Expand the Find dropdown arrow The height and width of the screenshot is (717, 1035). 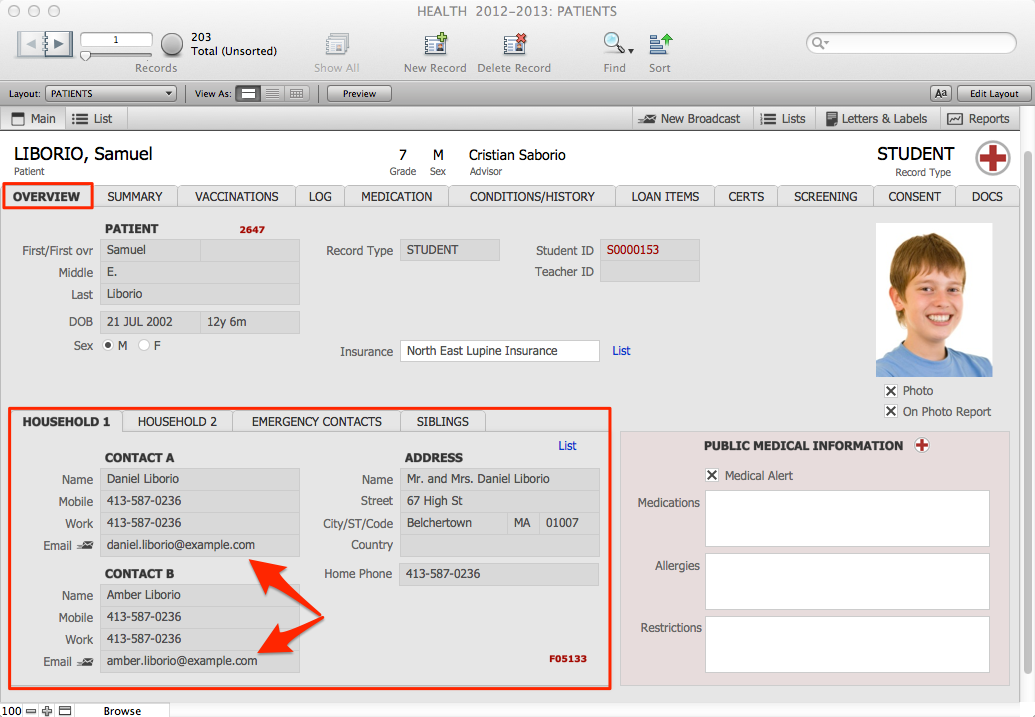[631, 50]
